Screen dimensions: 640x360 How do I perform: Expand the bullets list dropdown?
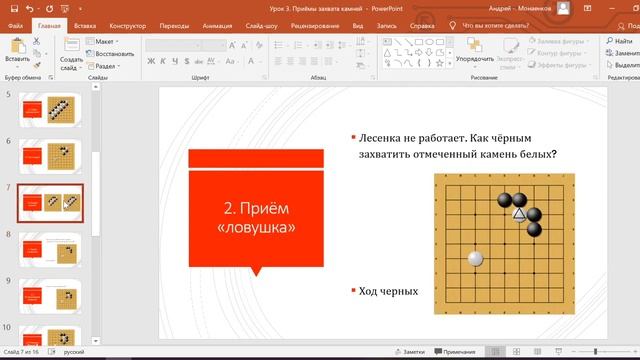point(288,45)
